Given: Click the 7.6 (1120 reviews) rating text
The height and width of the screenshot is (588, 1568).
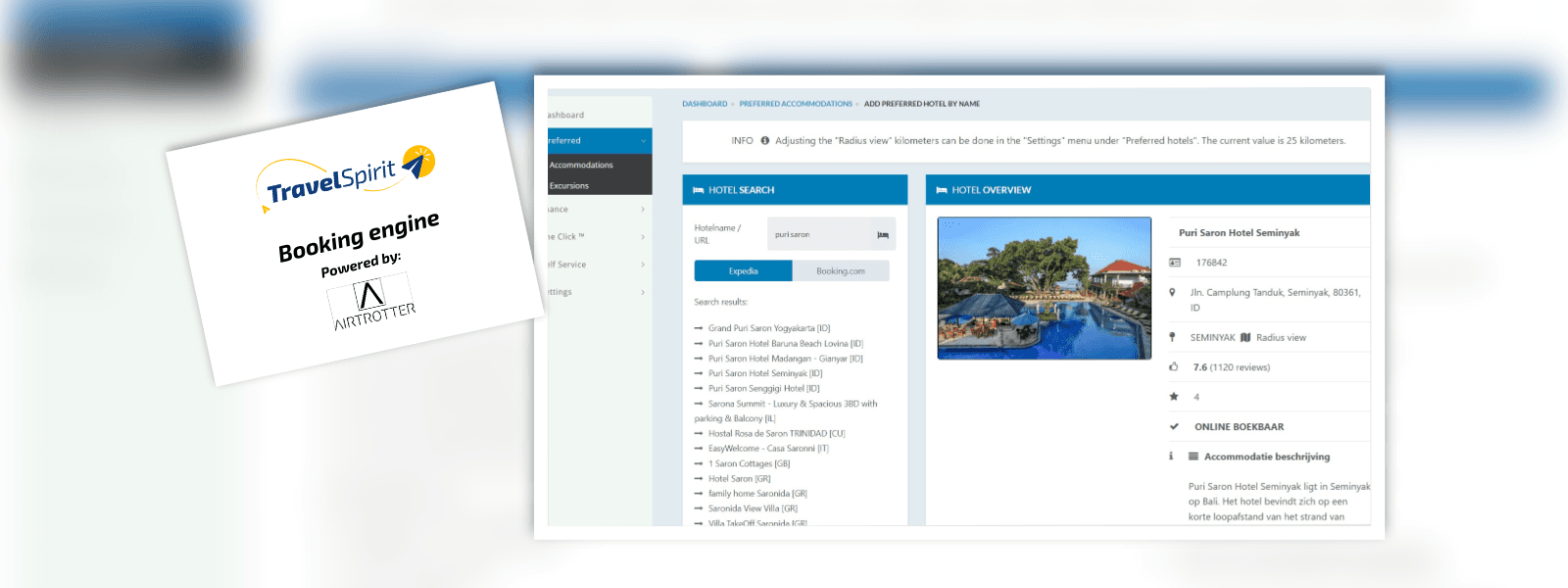Looking at the screenshot, I should (x=1232, y=367).
